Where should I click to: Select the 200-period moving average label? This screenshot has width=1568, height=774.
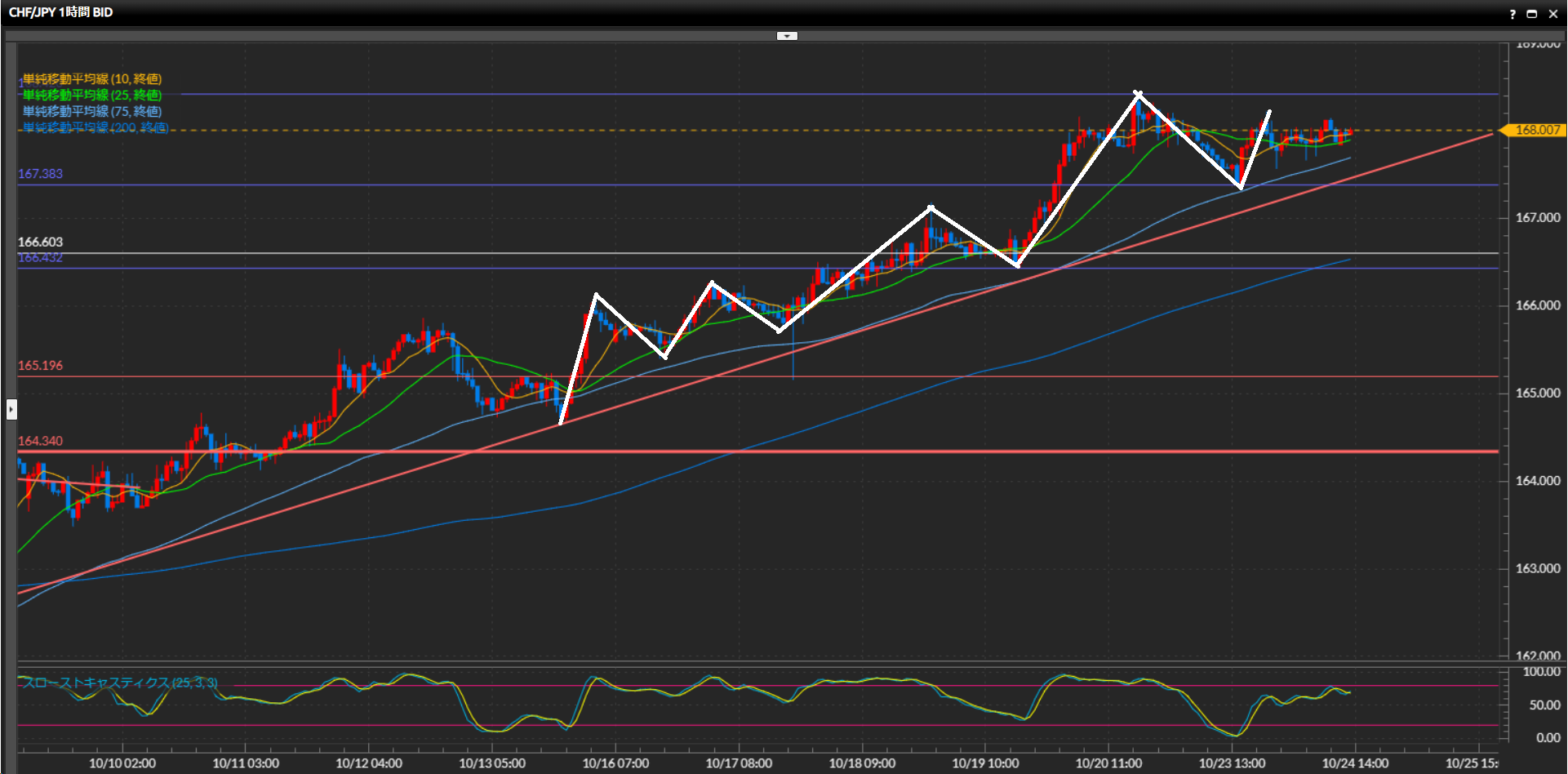point(95,127)
